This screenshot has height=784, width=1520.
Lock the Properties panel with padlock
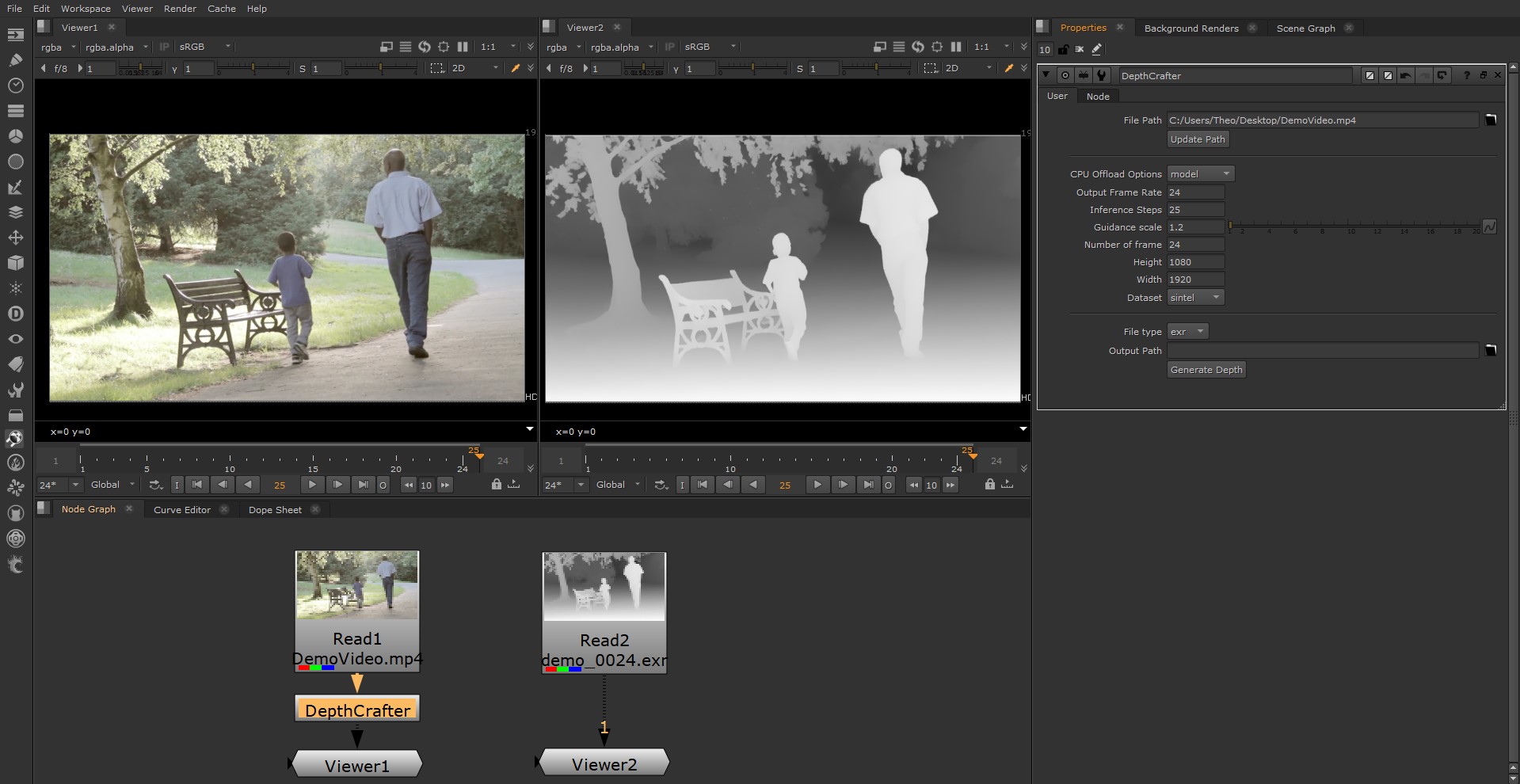(1063, 49)
